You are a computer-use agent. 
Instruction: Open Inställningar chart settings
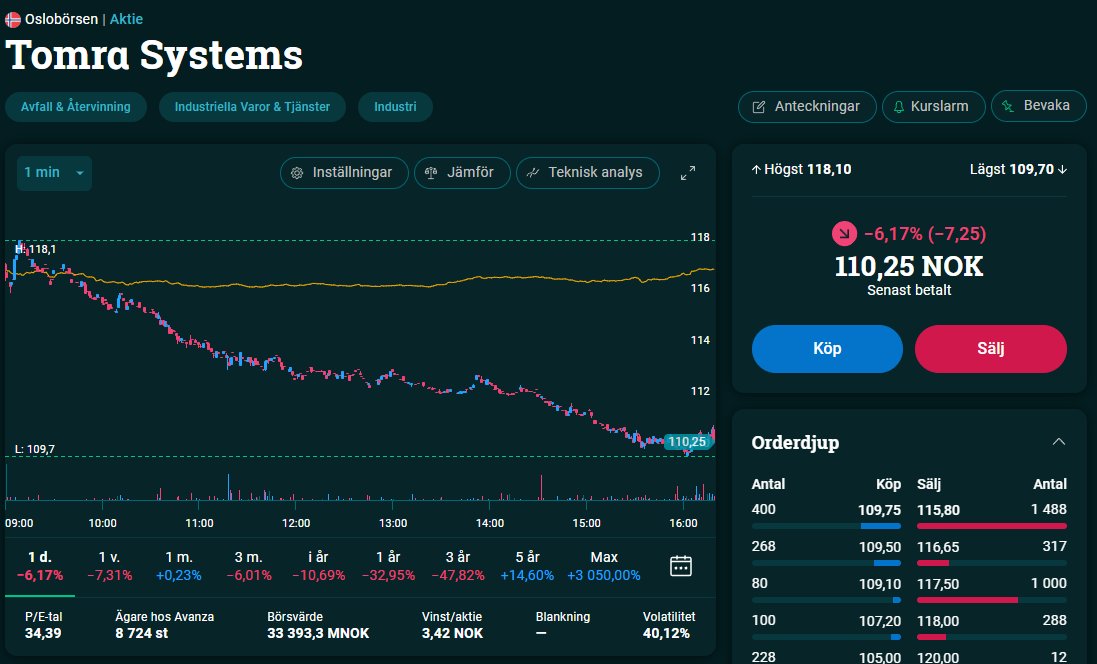click(x=344, y=173)
